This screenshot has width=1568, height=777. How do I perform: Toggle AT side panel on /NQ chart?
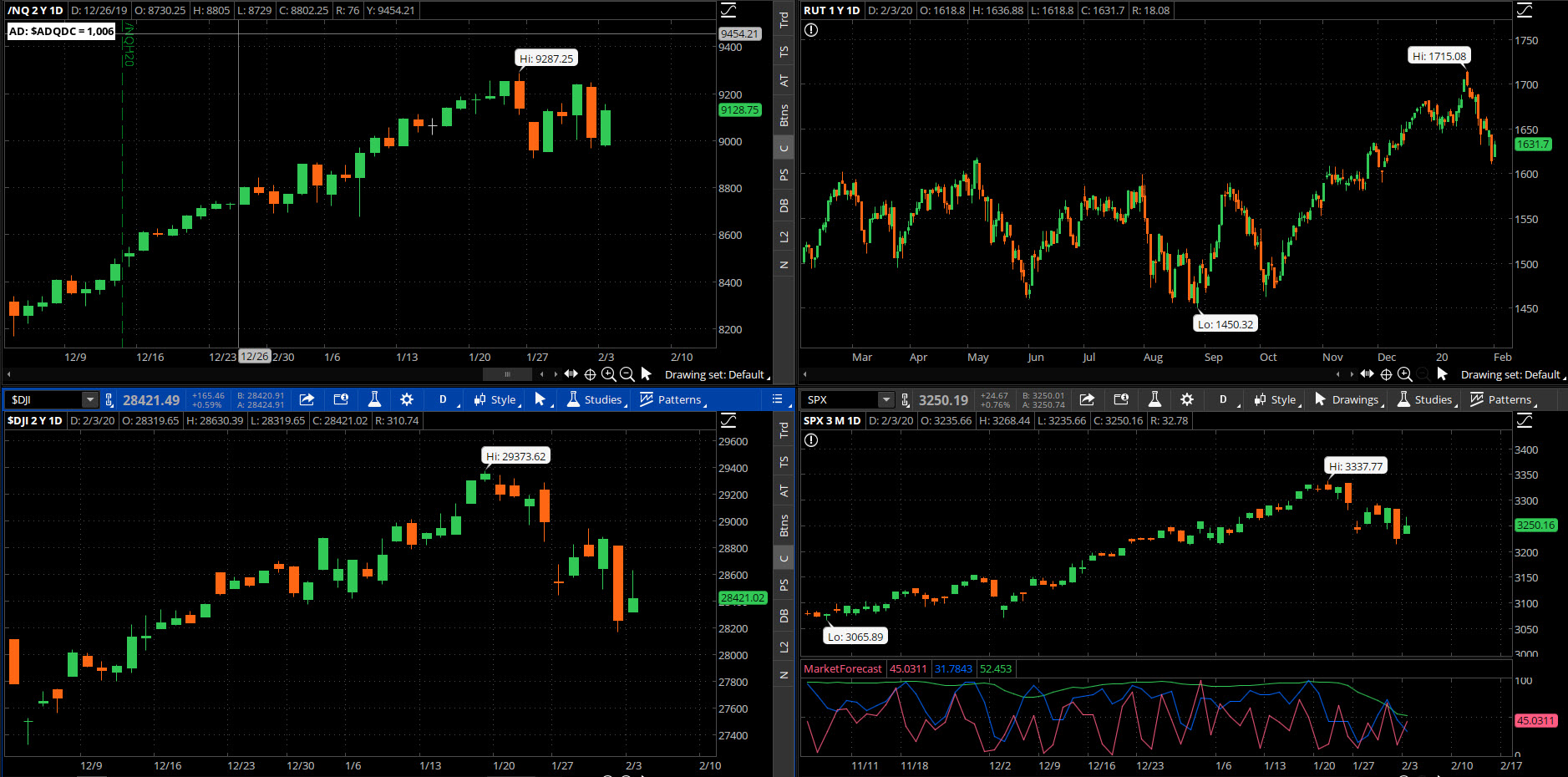point(784,80)
